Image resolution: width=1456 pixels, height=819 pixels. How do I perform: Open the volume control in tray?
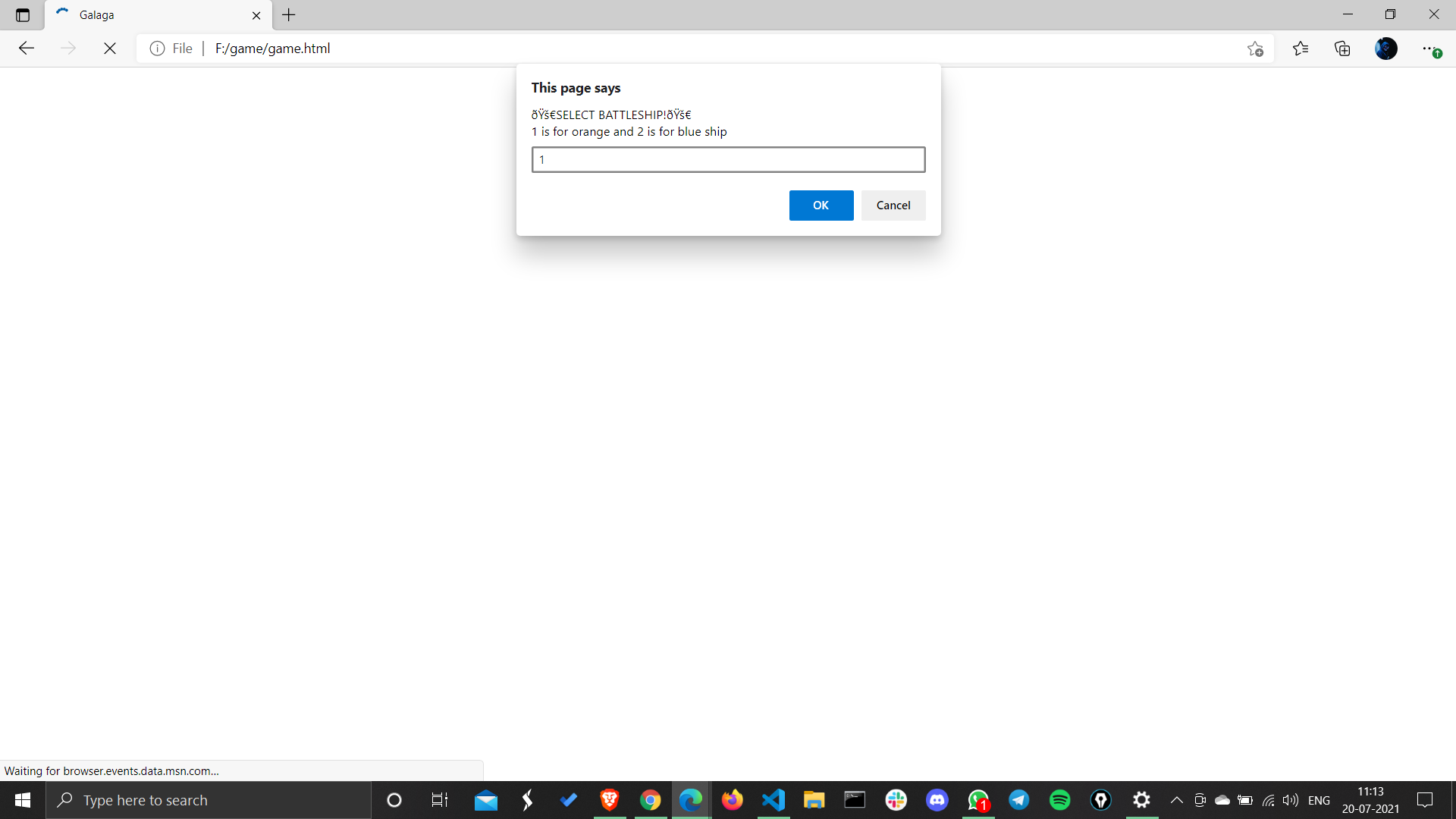click(1291, 800)
